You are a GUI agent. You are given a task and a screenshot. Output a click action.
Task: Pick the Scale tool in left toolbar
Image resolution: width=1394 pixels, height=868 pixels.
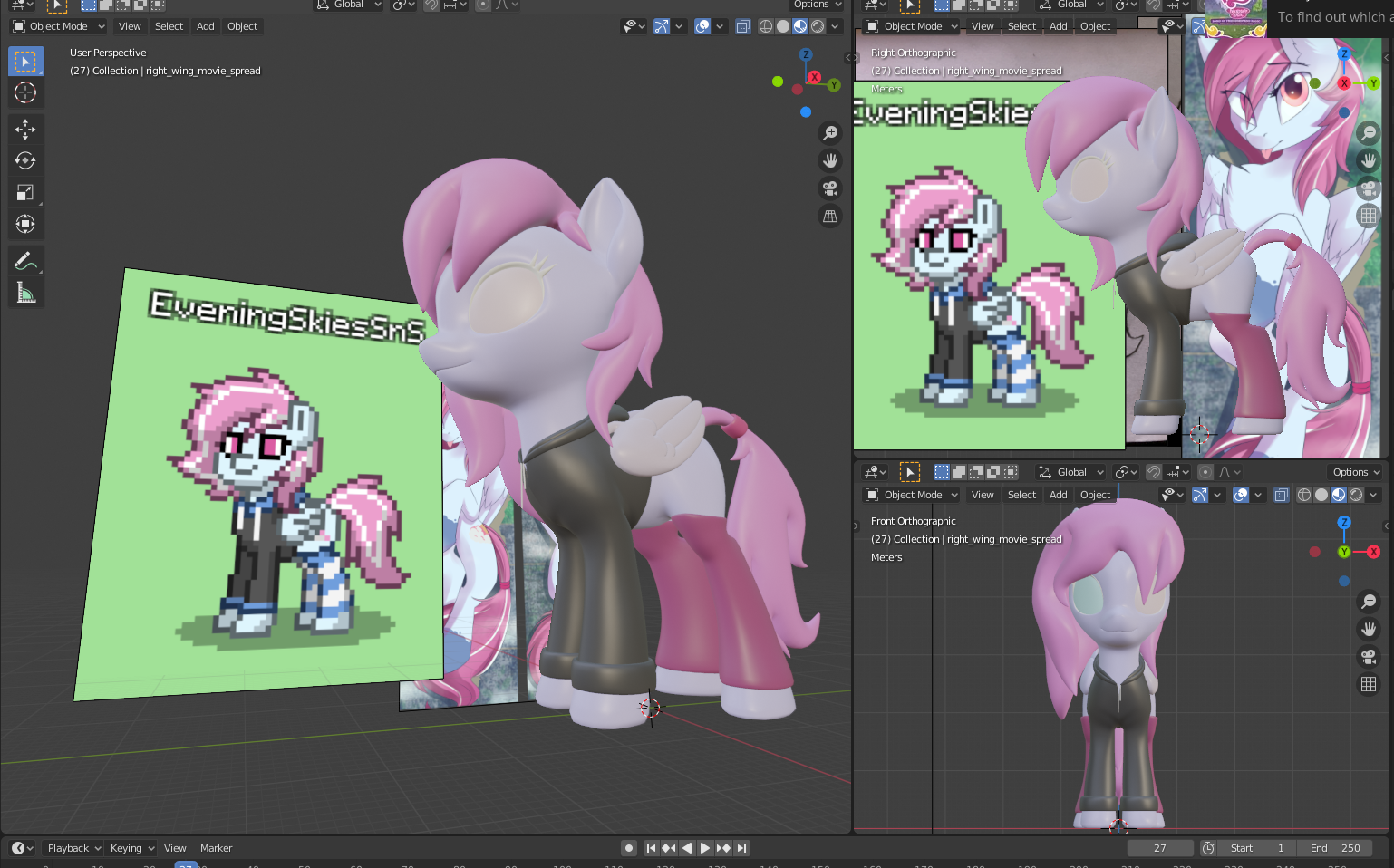pyautogui.click(x=25, y=192)
